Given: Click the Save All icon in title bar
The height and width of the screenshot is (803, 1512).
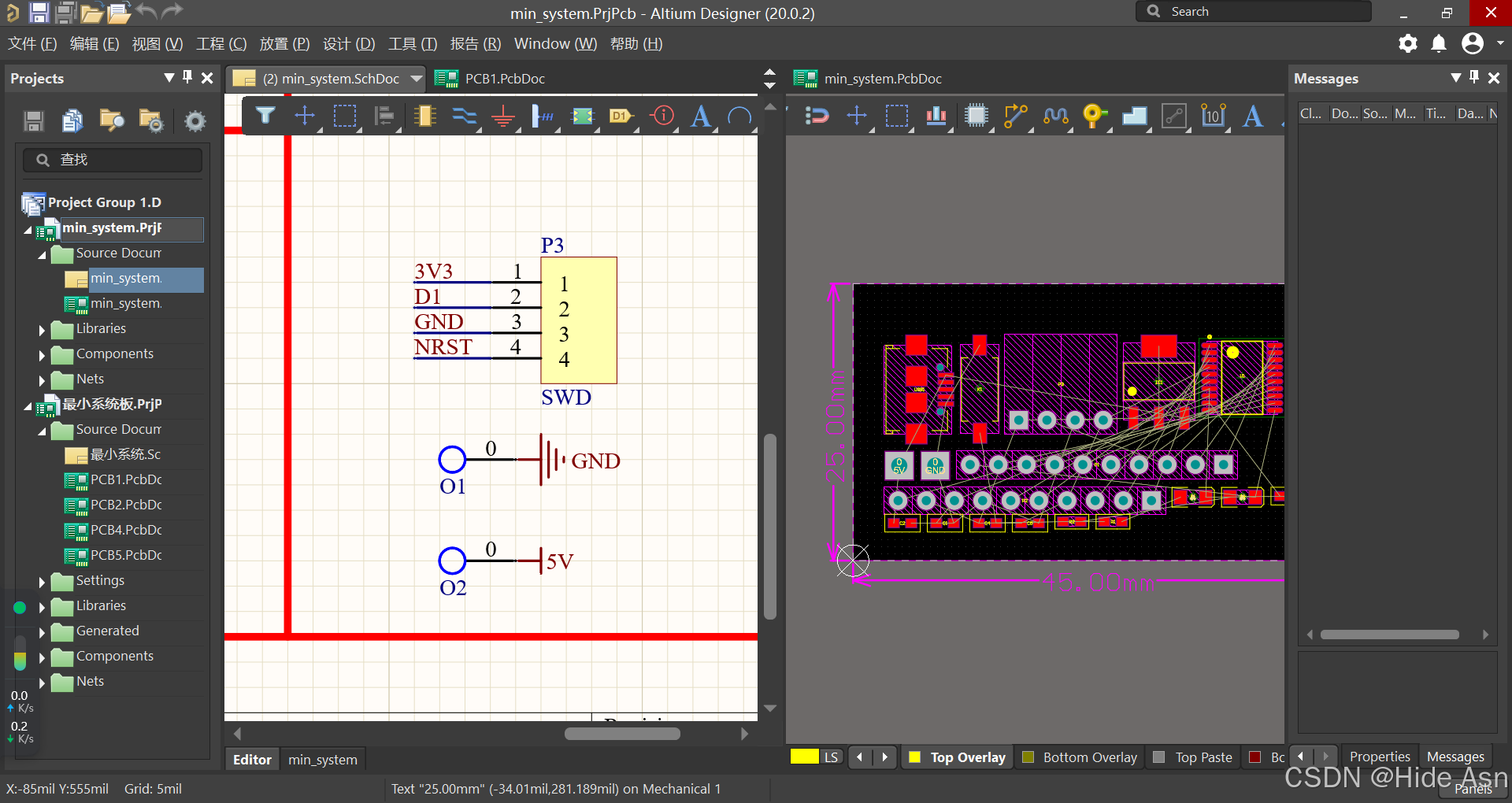Looking at the screenshot, I should coord(65,12).
